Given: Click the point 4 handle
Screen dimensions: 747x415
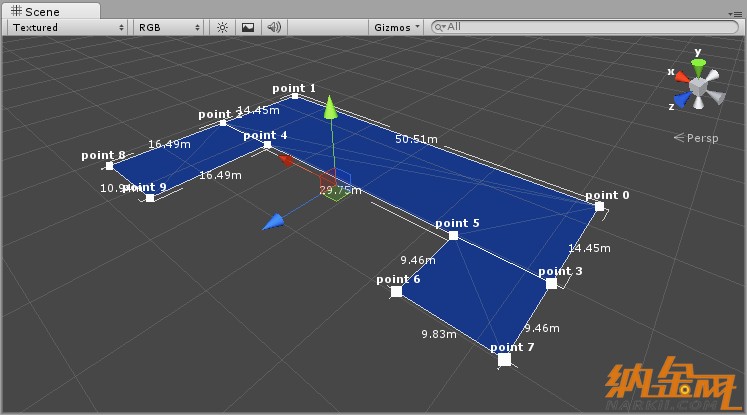Looking at the screenshot, I should click(x=267, y=144).
